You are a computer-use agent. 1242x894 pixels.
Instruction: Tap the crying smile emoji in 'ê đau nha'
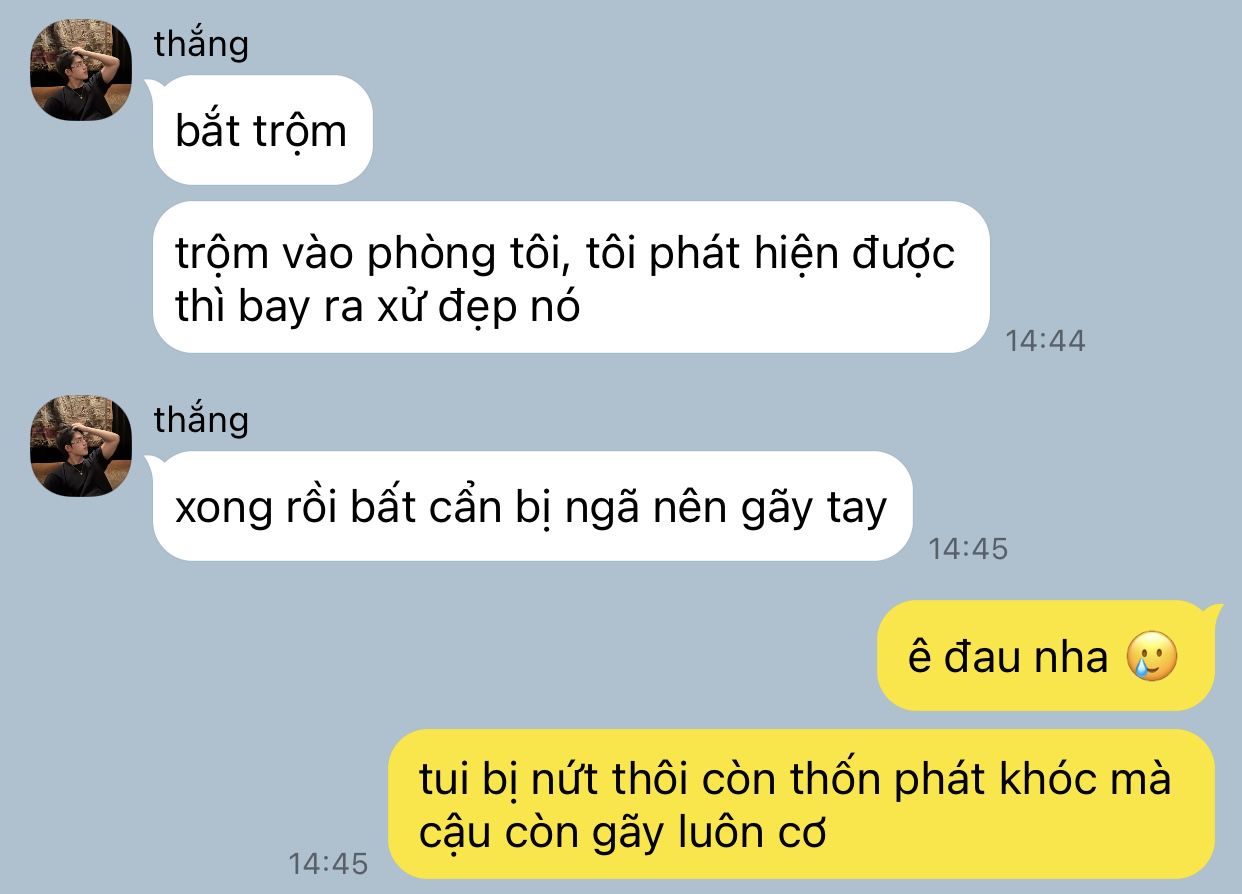[1152, 657]
